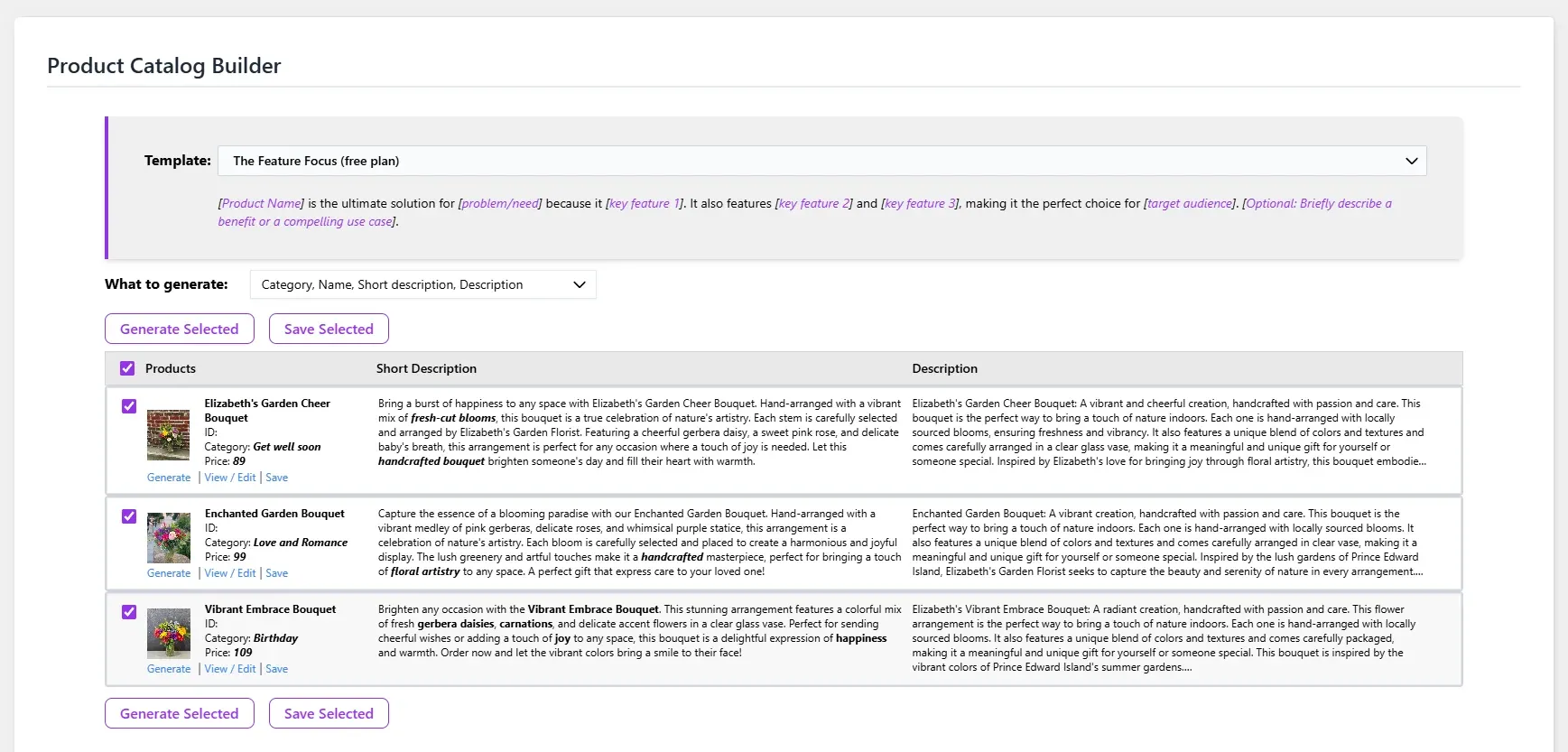The image size is (1568, 752).
Task: Click the bottom Save Selected button
Action: pyautogui.click(x=329, y=713)
